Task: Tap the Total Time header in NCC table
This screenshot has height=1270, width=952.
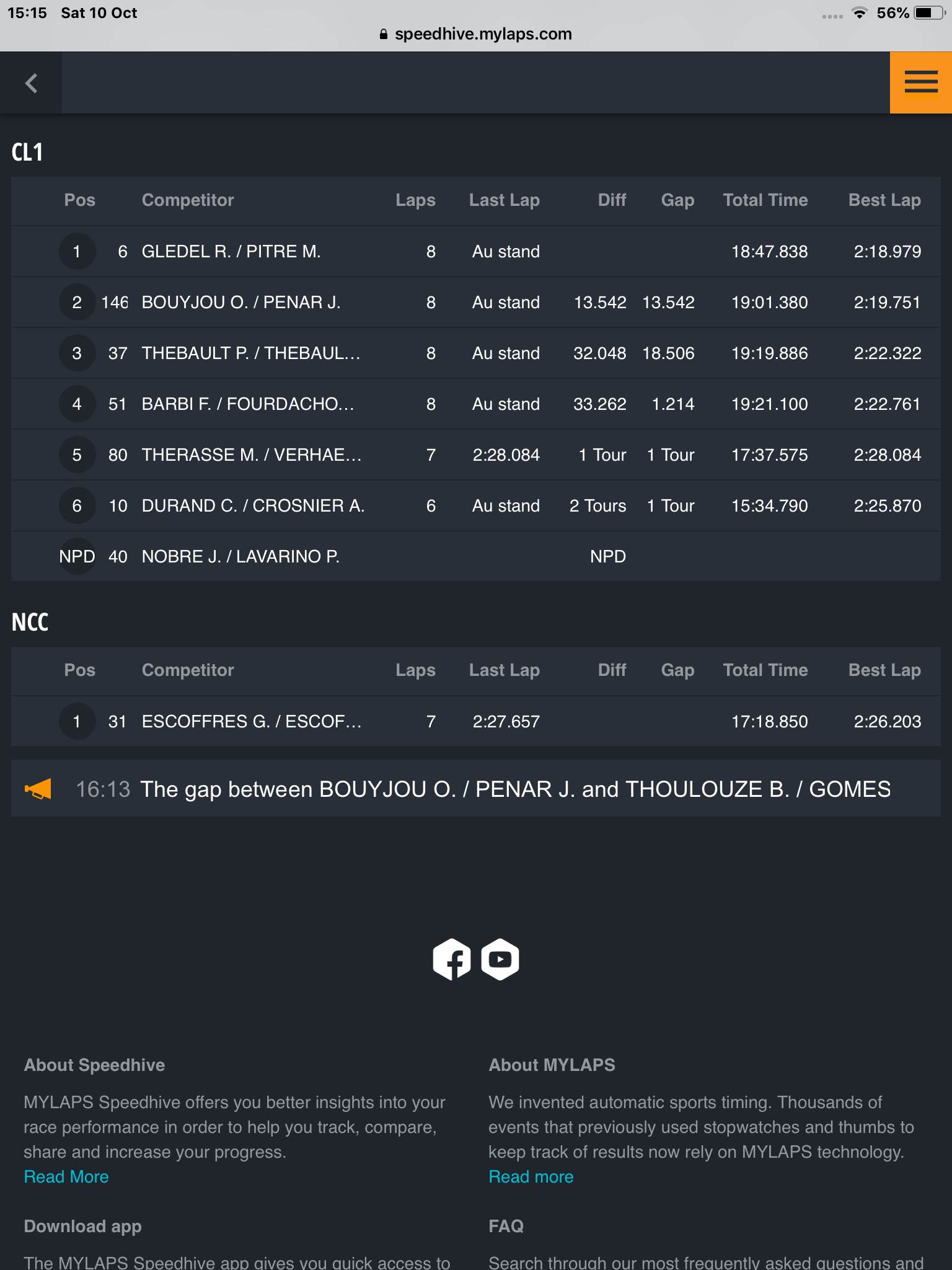Action: tap(765, 670)
